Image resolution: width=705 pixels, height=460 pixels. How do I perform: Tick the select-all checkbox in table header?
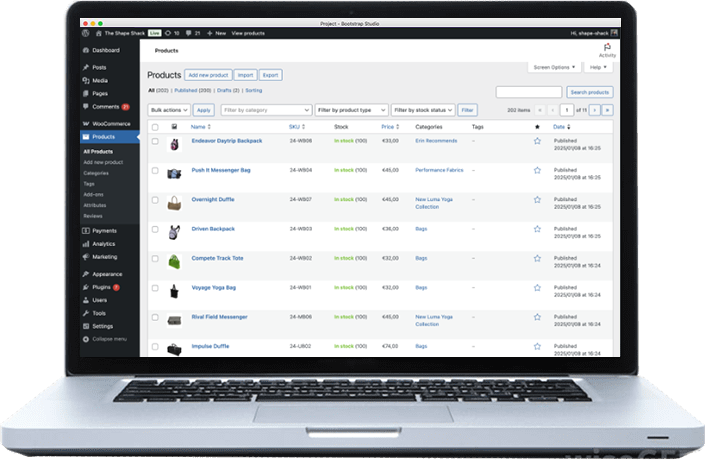[x=155, y=127]
